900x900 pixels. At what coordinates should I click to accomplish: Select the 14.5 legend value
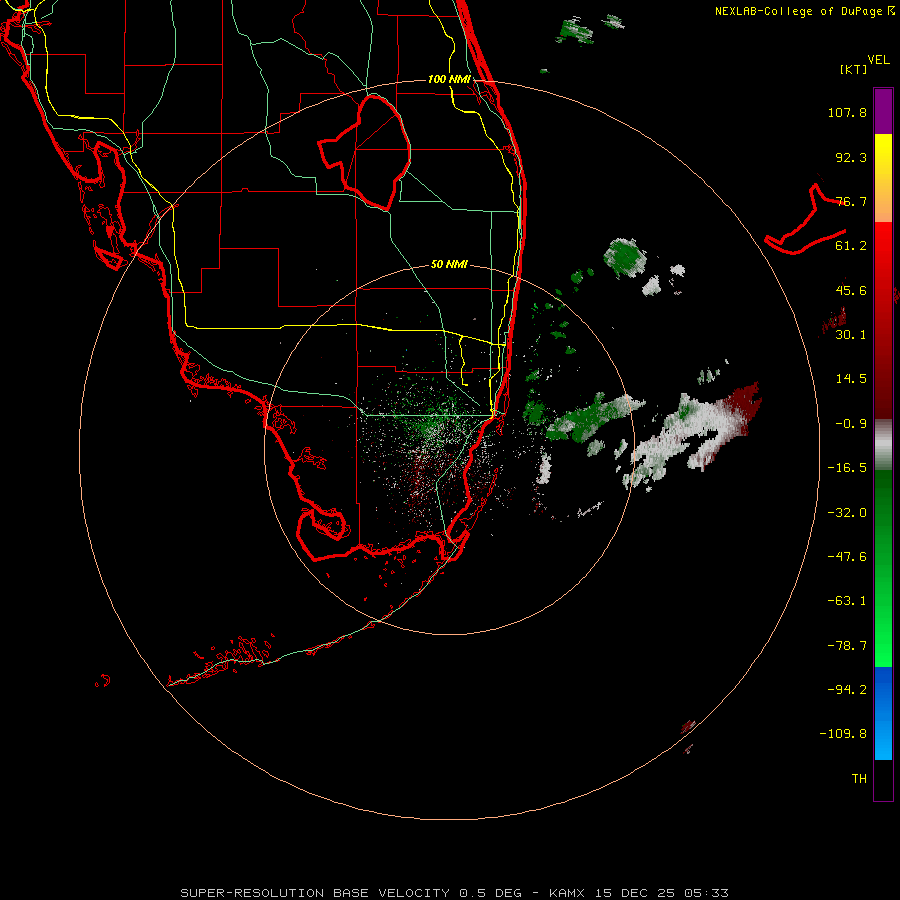click(851, 379)
